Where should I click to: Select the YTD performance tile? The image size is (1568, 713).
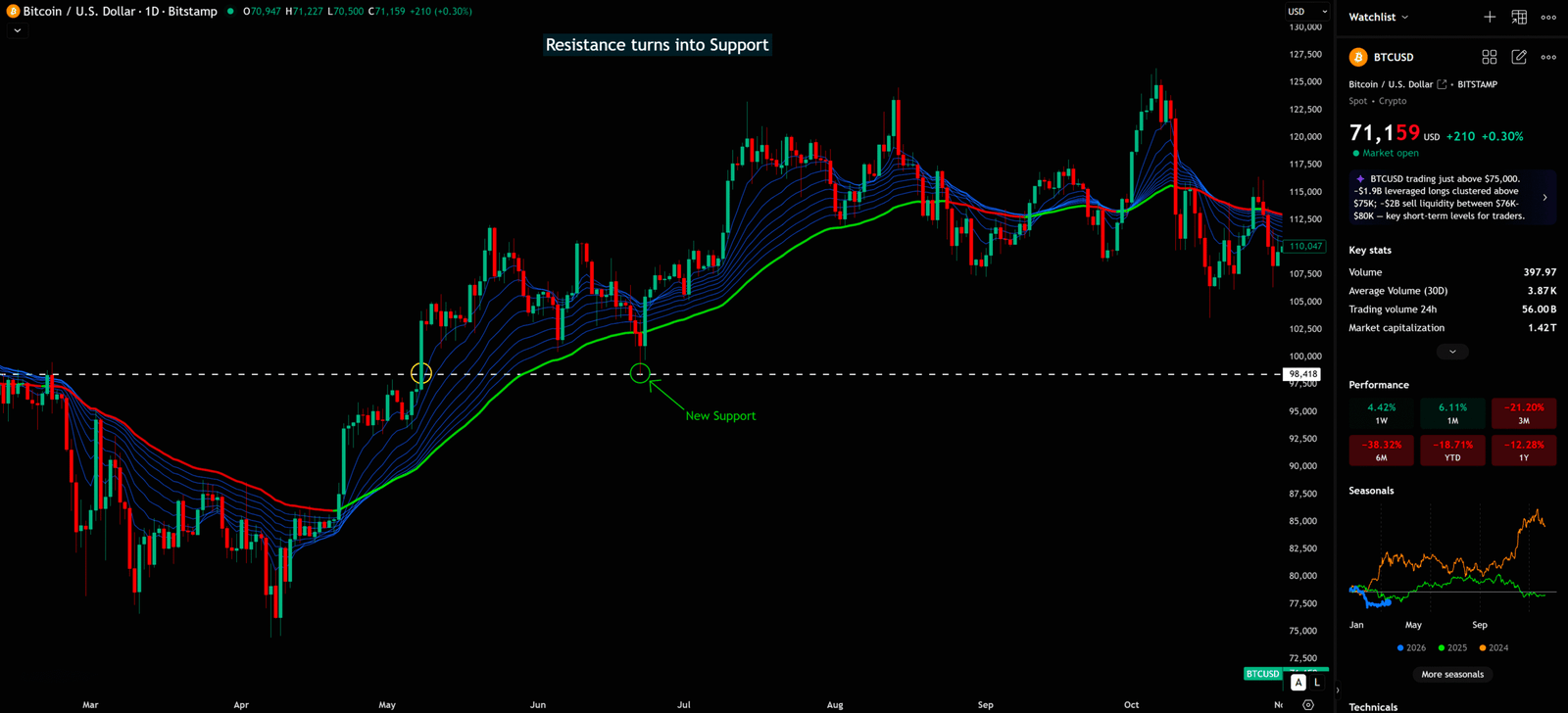point(1452,451)
